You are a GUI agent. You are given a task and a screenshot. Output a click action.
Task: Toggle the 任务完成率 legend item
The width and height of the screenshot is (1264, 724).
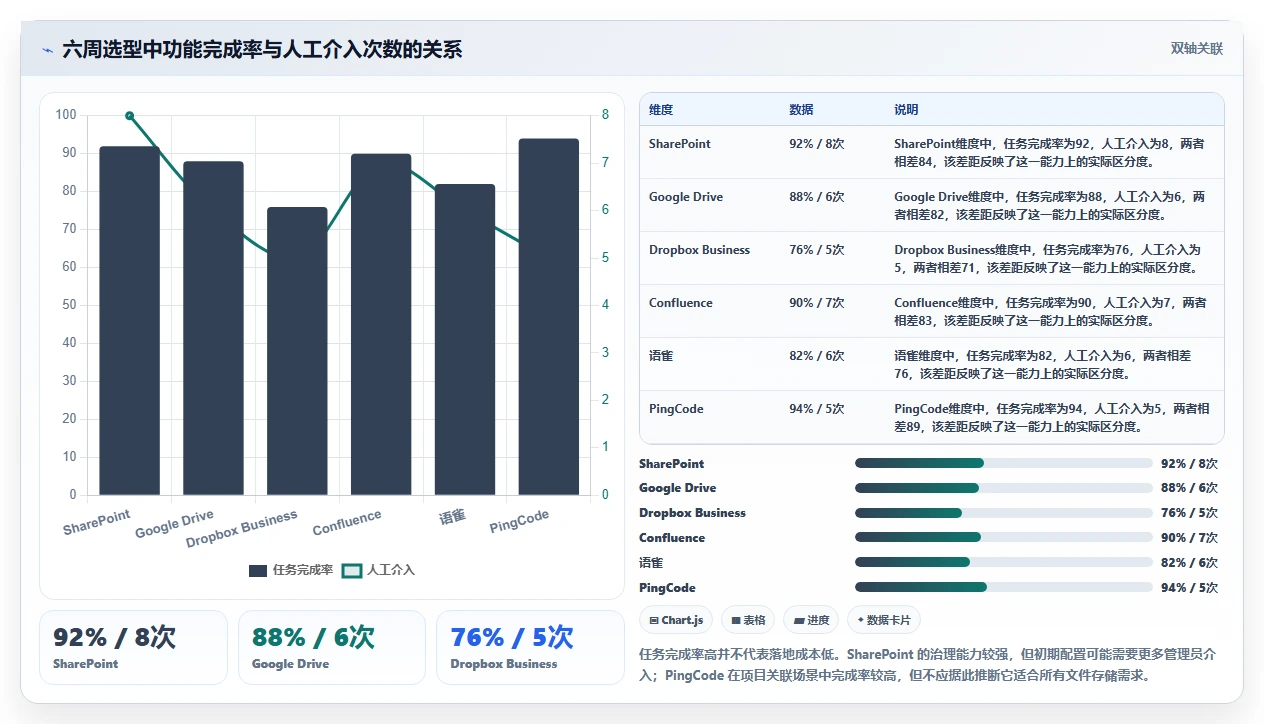point(291,570)
